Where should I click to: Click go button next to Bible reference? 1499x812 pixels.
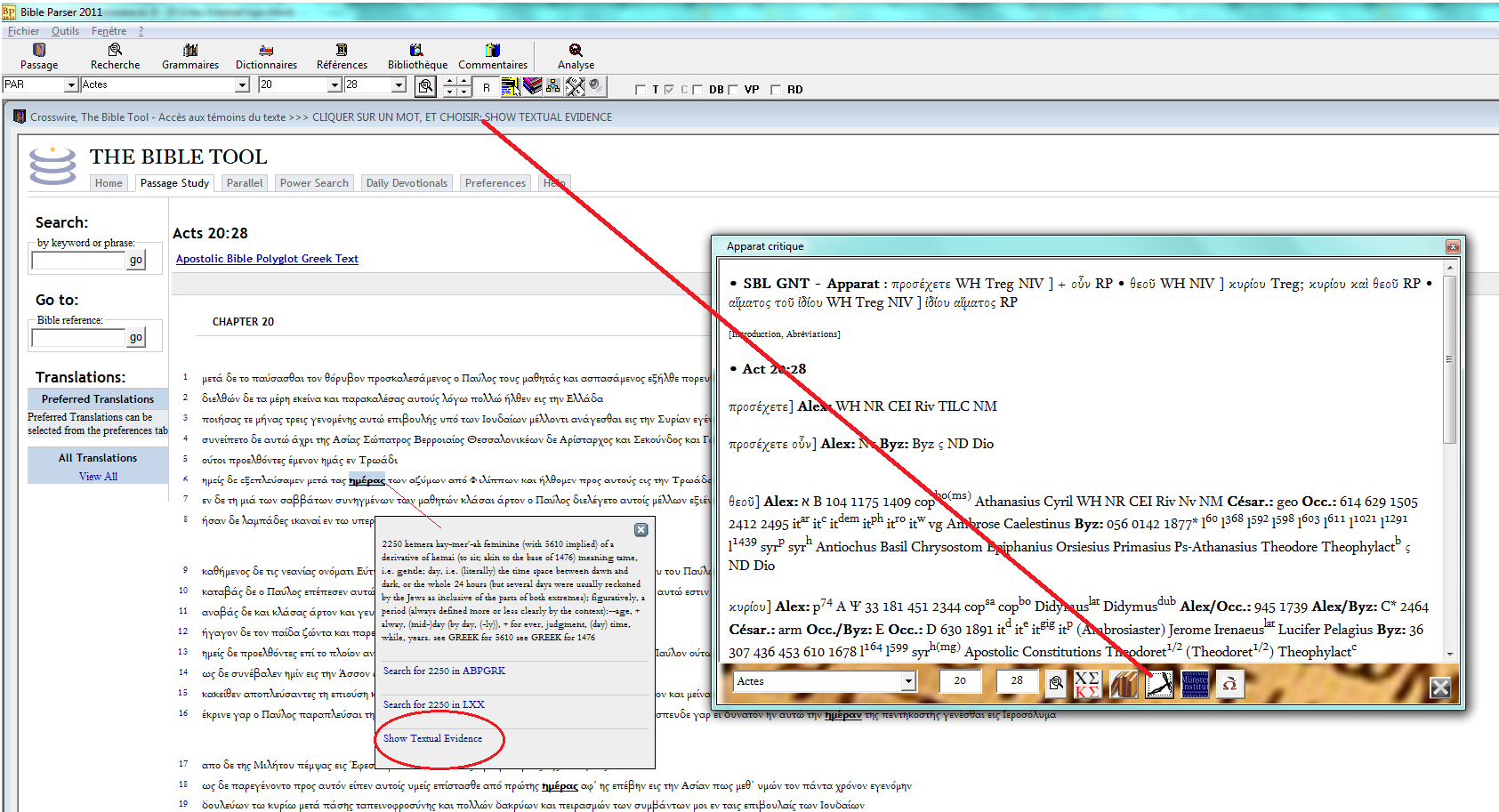click(136, 337)
